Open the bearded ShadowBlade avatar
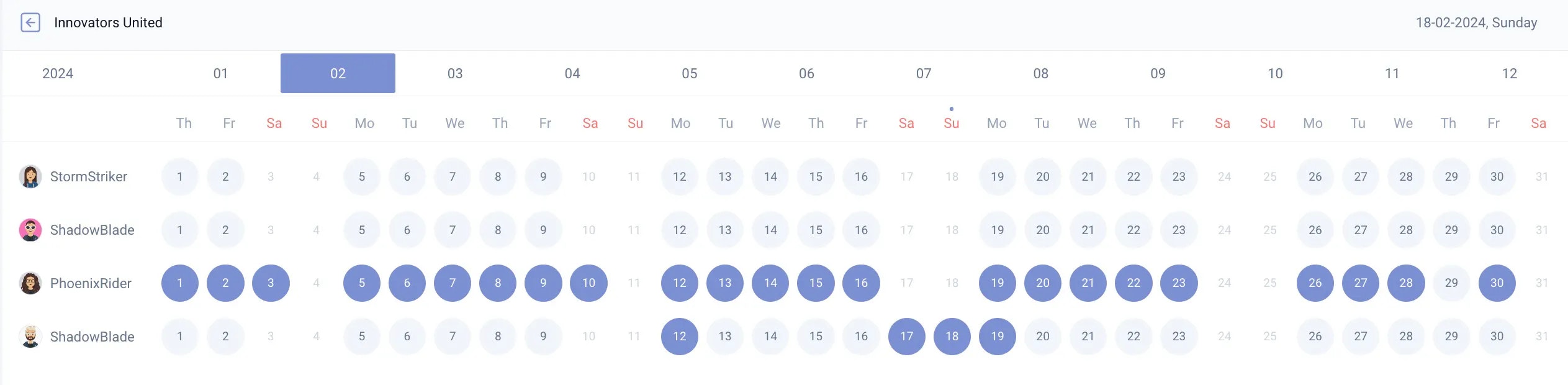Screen dimensions: 1568x385 (30, 337)
